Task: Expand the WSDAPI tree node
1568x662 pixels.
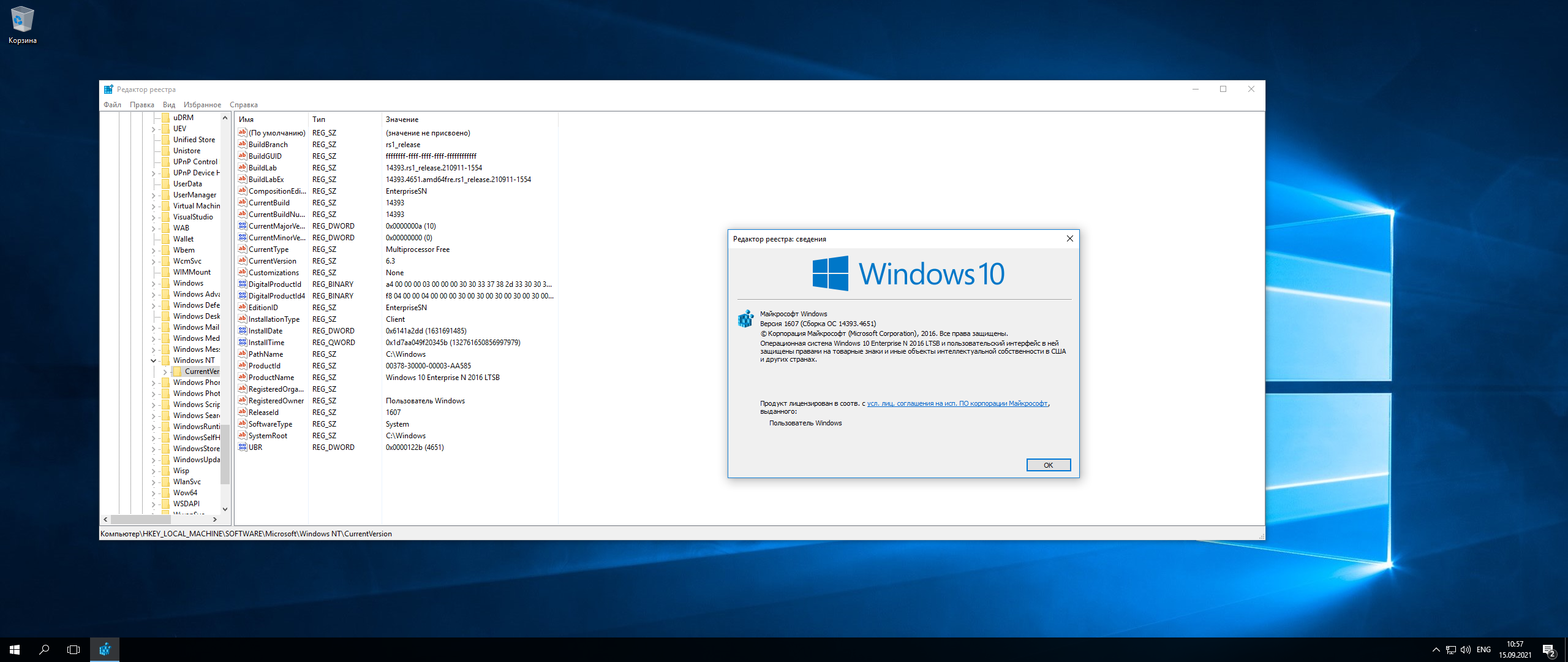Action: (x=154, y=504)
